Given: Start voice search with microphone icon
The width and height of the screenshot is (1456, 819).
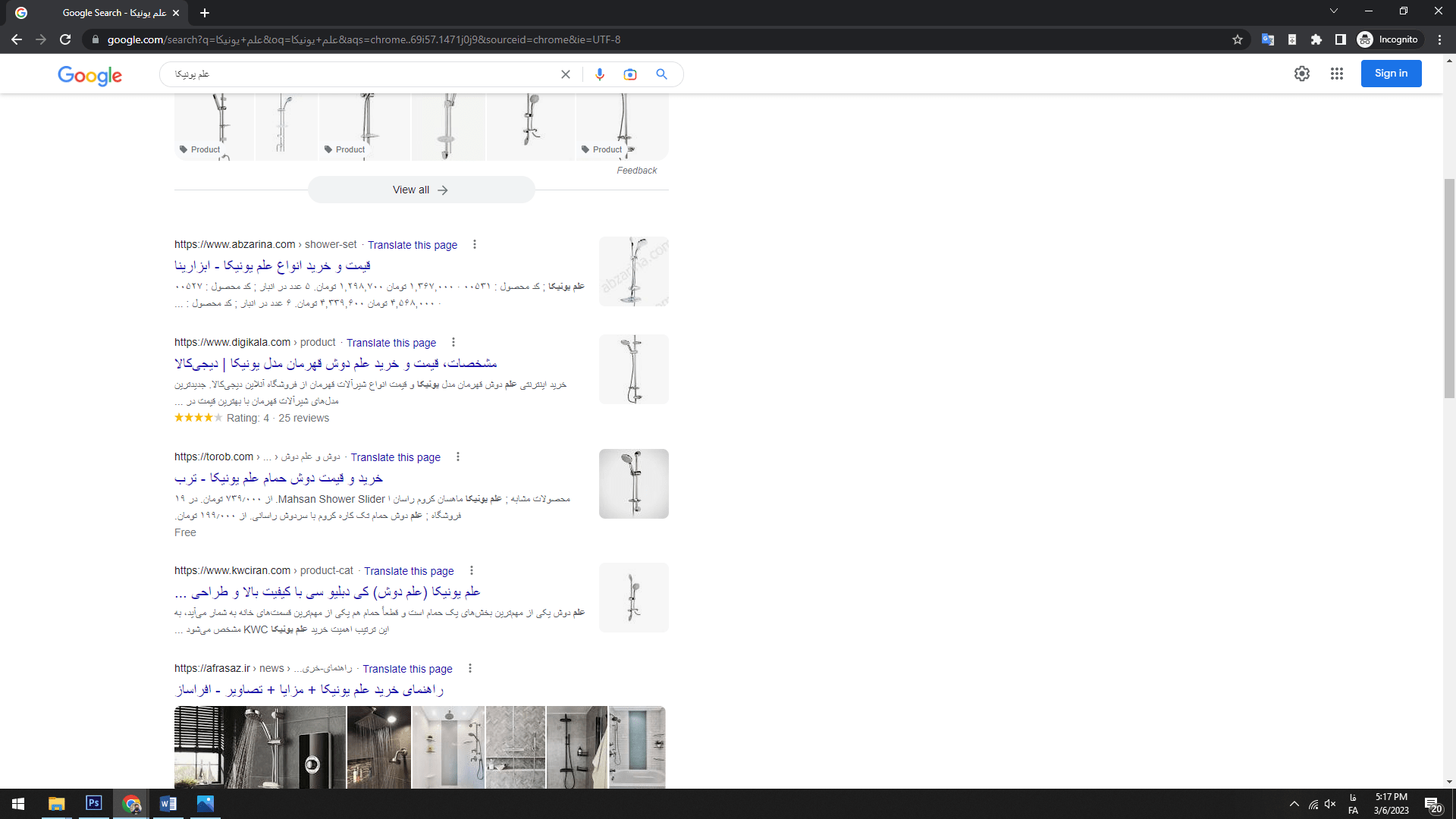Looking at the screenshot, I should [x=600, y=74].
